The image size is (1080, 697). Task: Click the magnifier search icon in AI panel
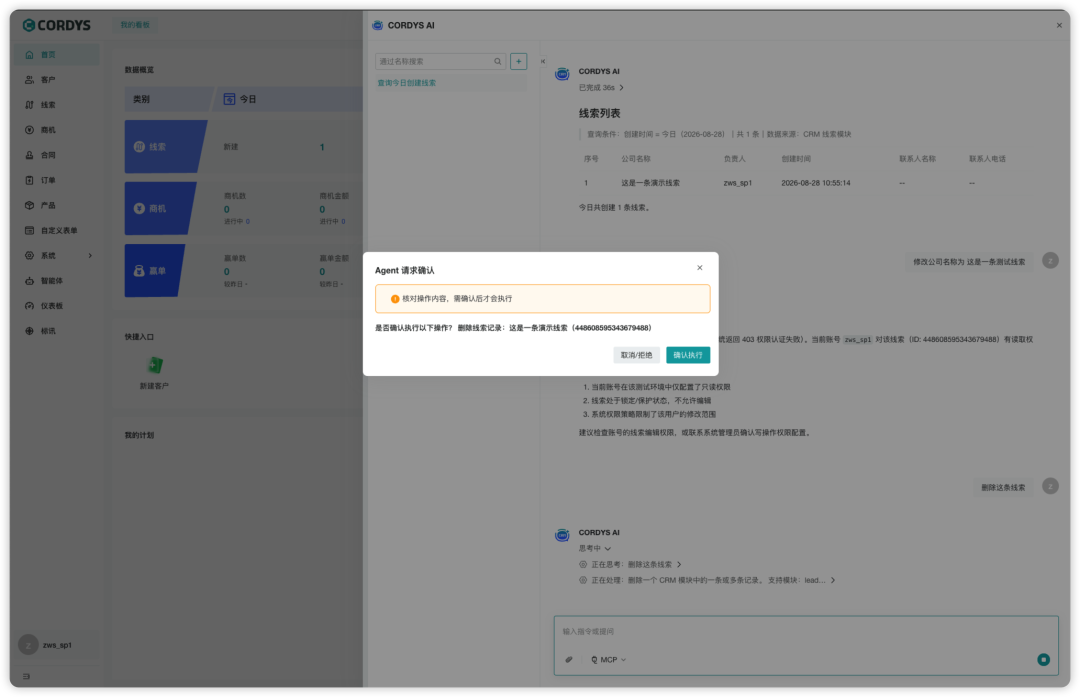(x=497, y=61)
